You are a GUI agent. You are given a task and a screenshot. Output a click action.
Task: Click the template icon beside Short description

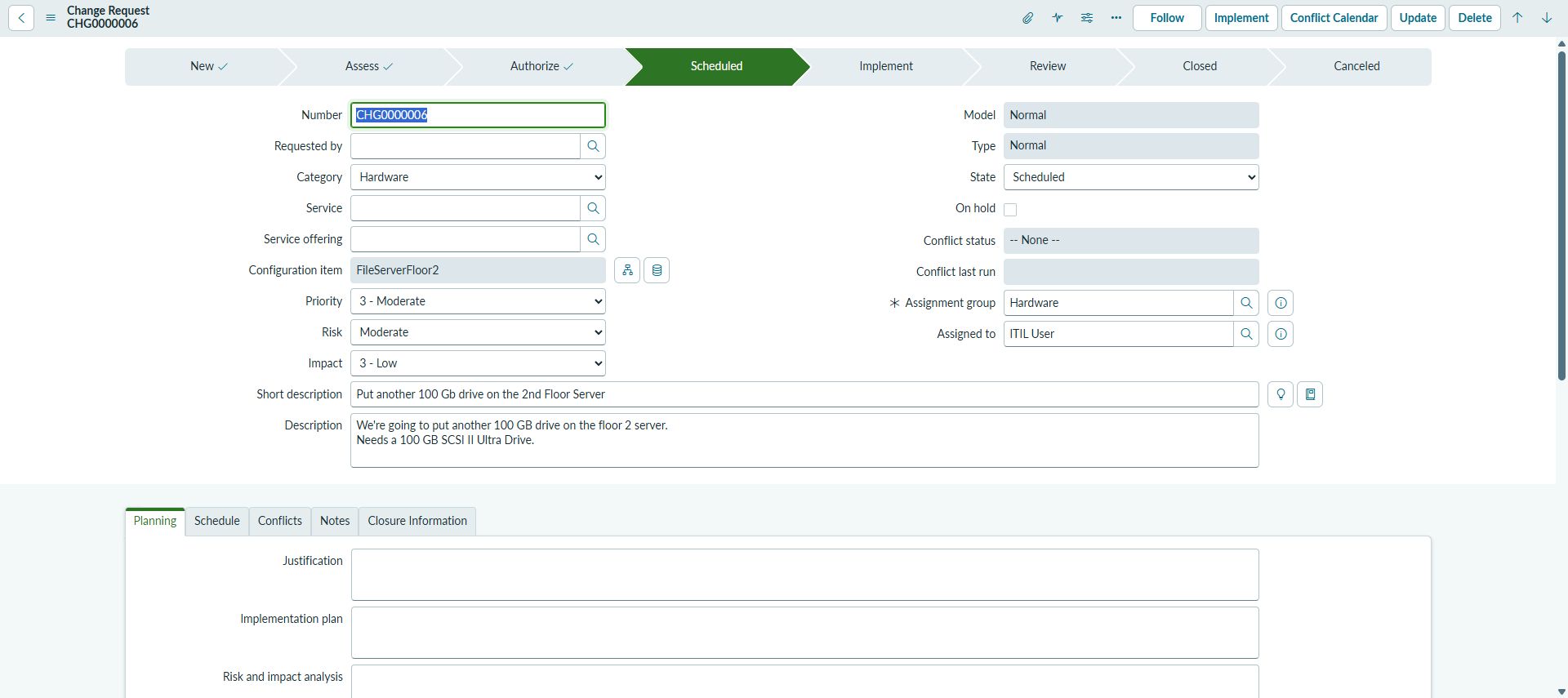1310,394
